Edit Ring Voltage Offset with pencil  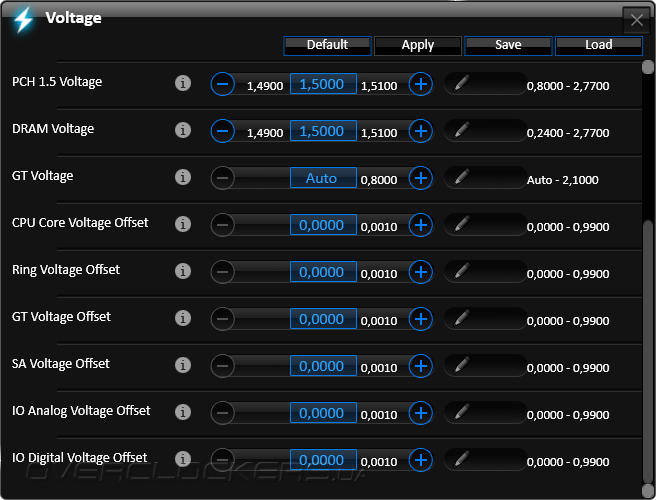click(x=462, y=271)
